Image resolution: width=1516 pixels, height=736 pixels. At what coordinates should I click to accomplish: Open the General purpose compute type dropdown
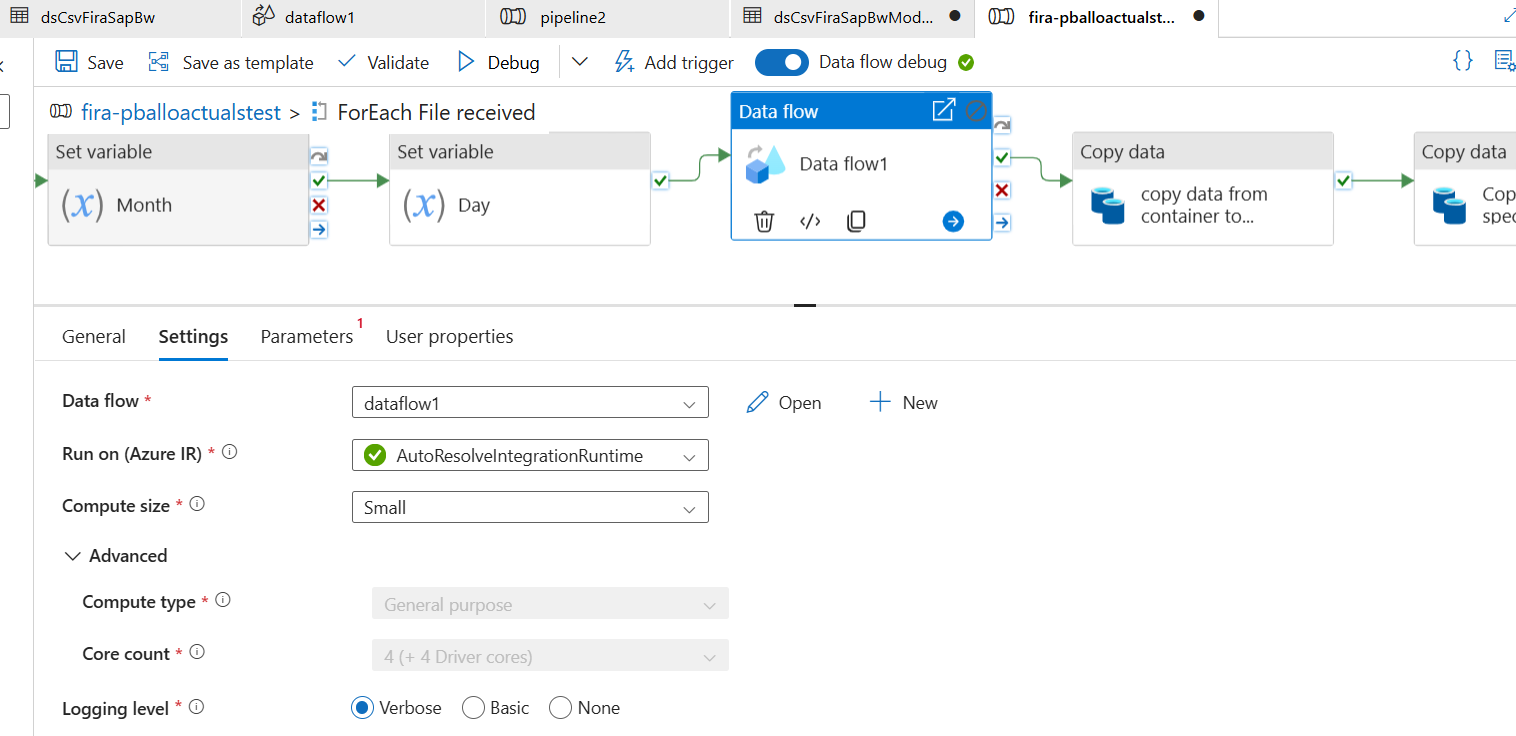(550, 604)
